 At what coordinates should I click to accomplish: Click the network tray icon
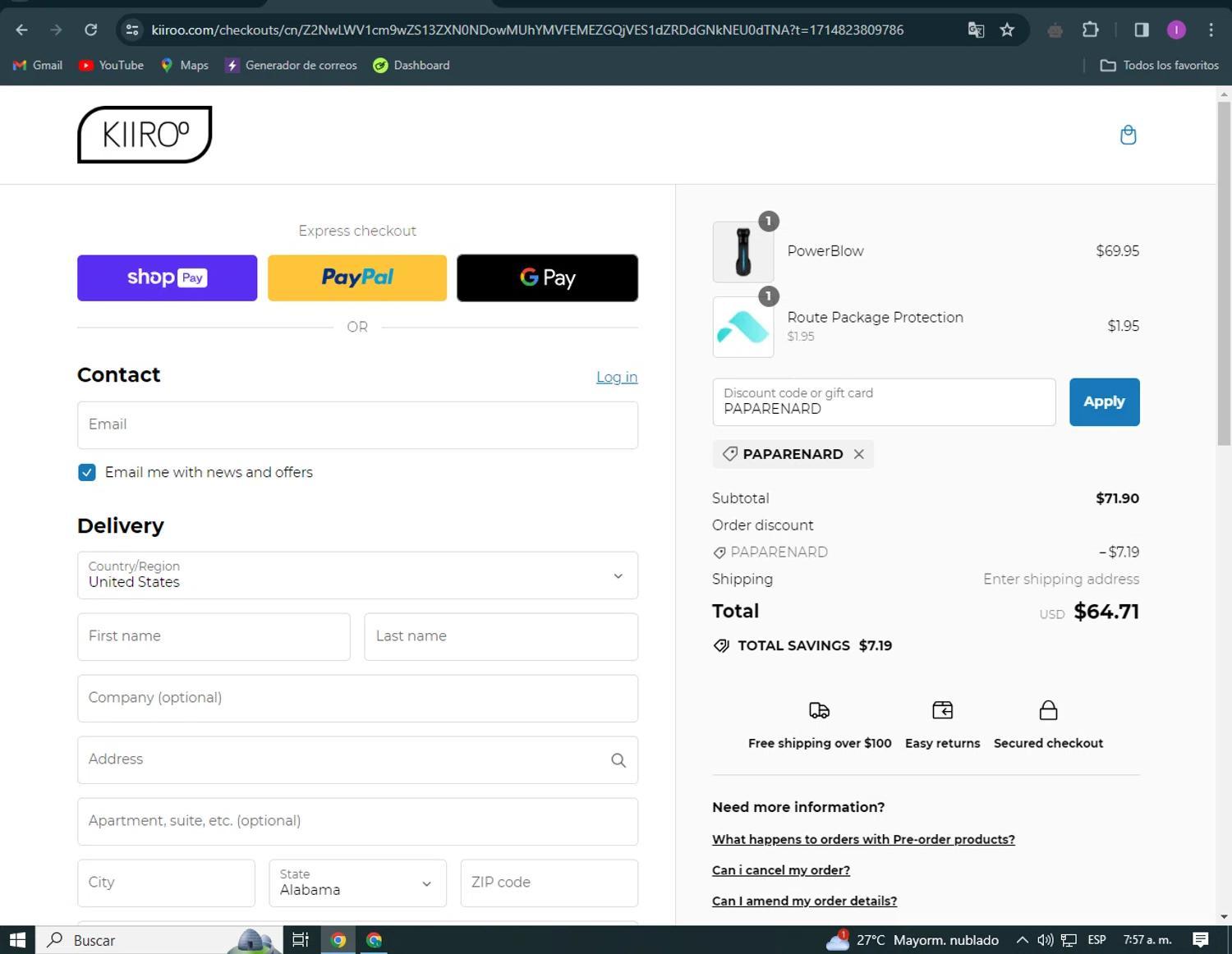[1069, 940]
